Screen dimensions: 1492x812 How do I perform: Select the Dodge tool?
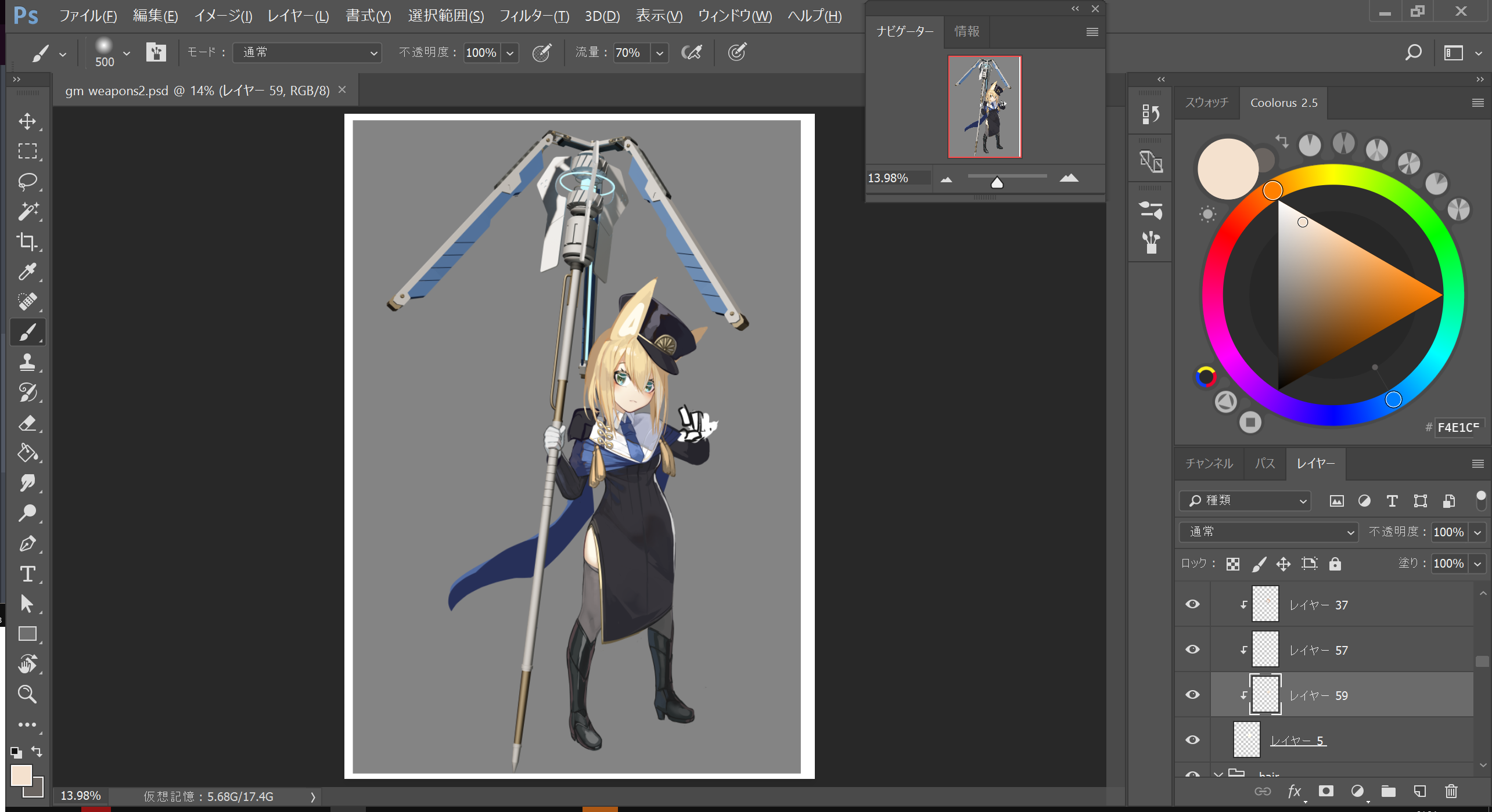(27, 513)
